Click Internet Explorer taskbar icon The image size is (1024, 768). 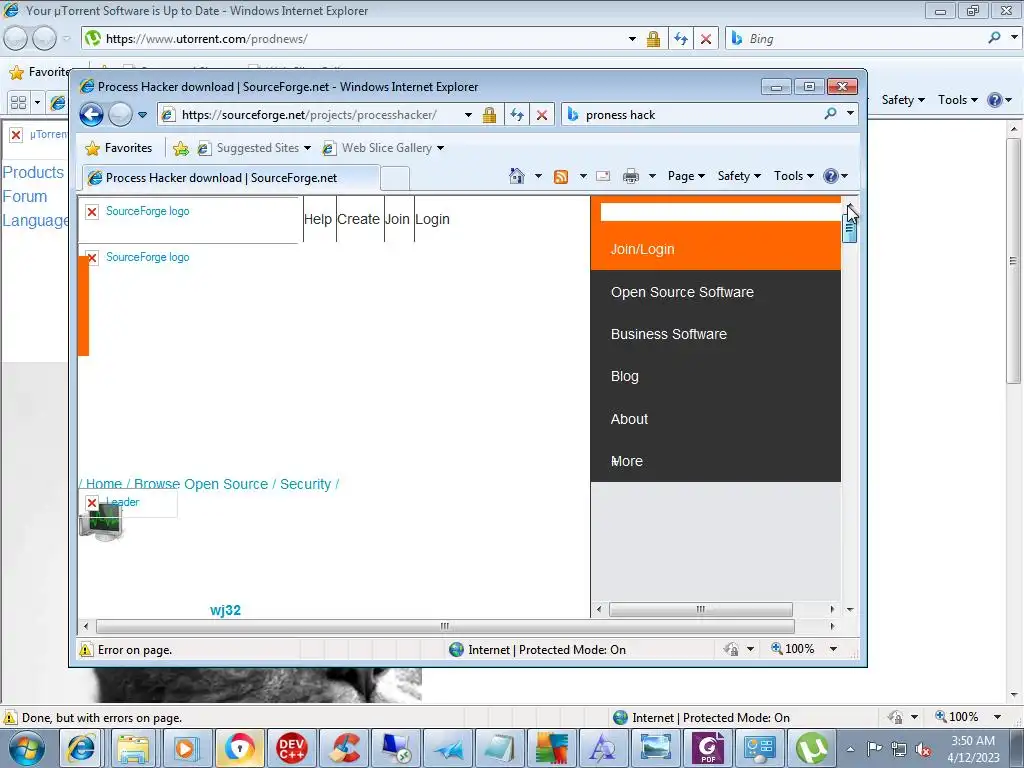(82, 748)
